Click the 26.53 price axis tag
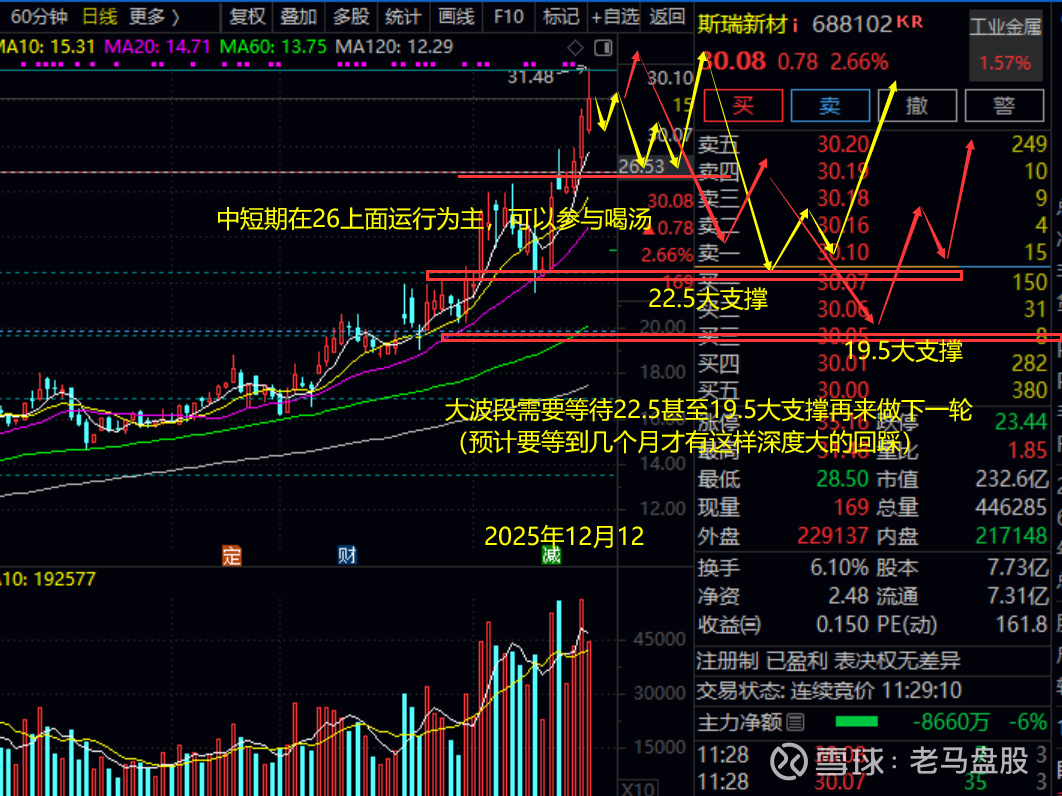 click(641, 167)
